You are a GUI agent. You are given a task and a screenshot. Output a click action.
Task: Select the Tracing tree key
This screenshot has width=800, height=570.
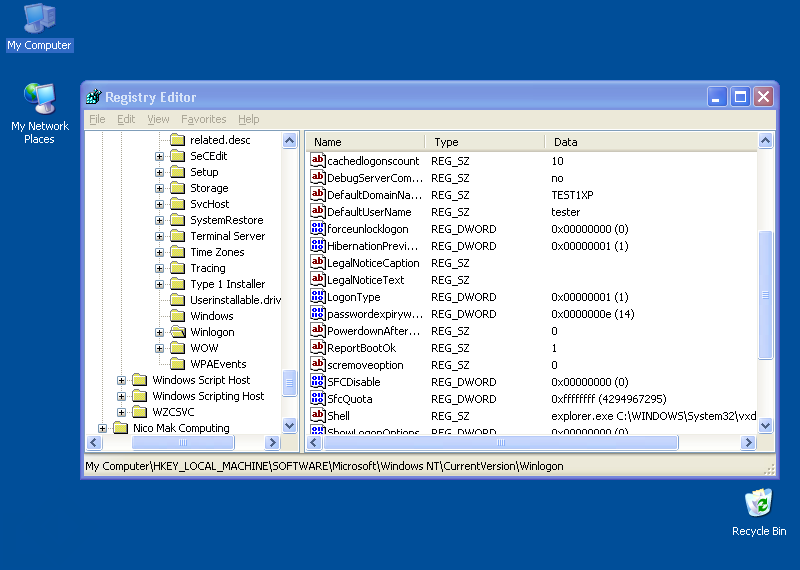[x=208, y=268]
